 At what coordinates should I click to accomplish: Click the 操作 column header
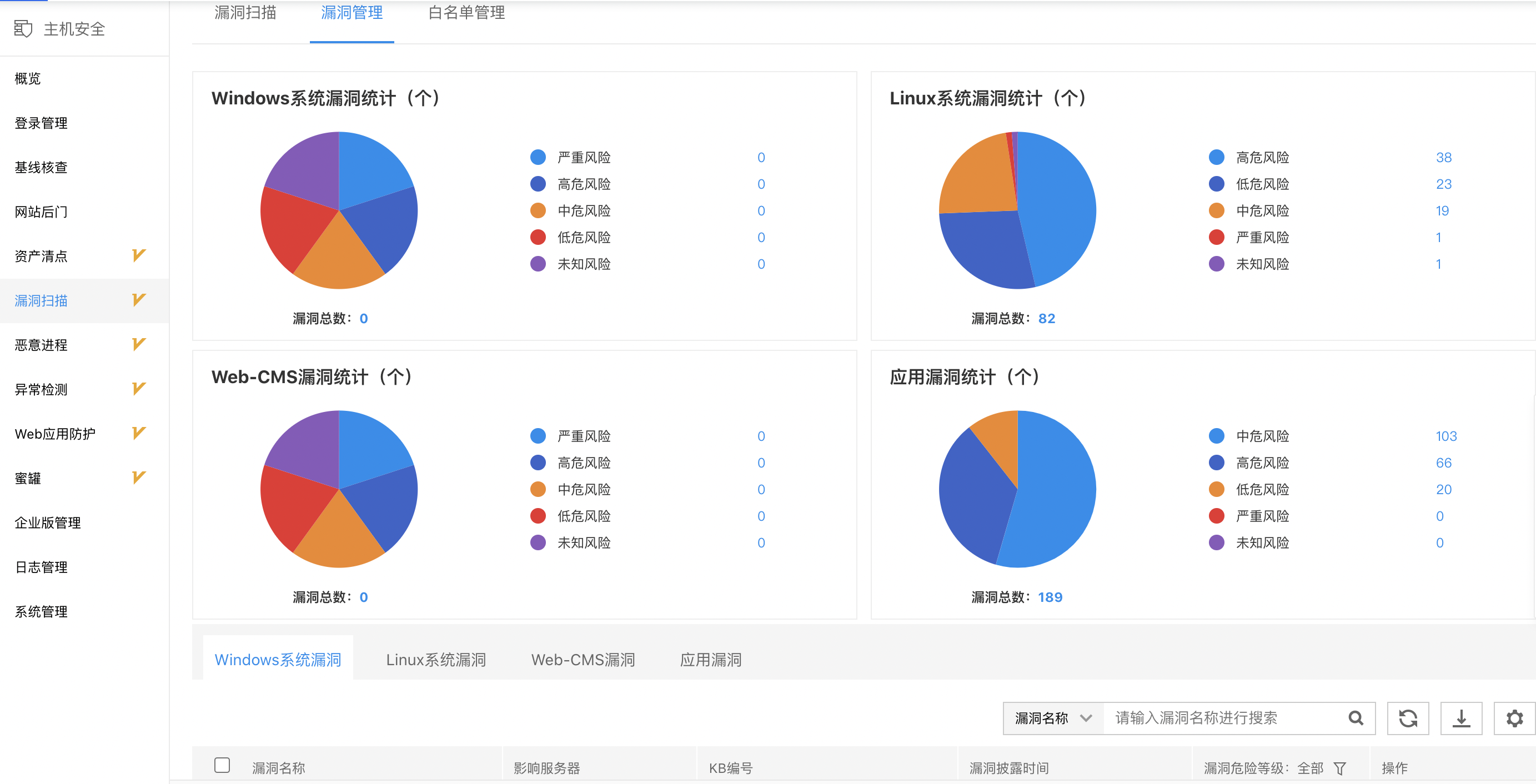click(x=1394, y=768)
